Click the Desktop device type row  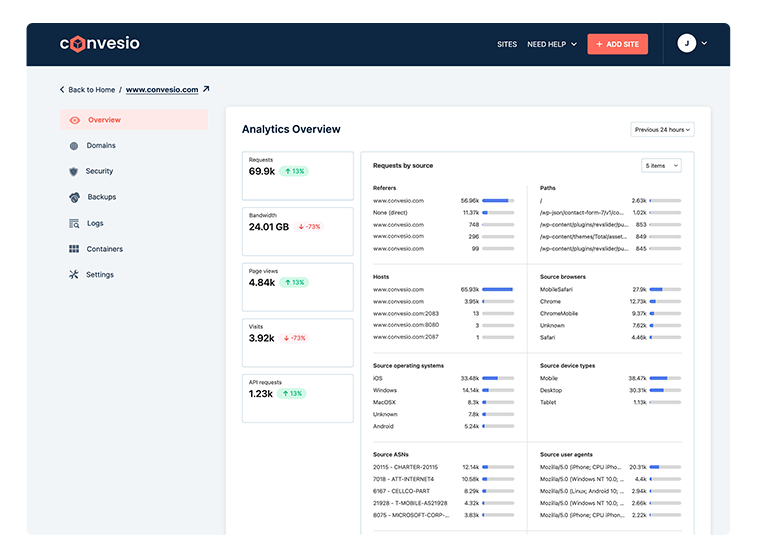pos(611,391)
